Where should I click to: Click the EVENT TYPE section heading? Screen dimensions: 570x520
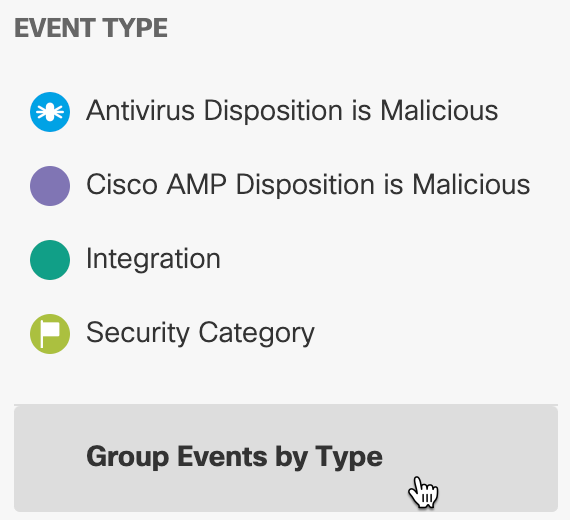pyautogui.click(x=91, y=28)
